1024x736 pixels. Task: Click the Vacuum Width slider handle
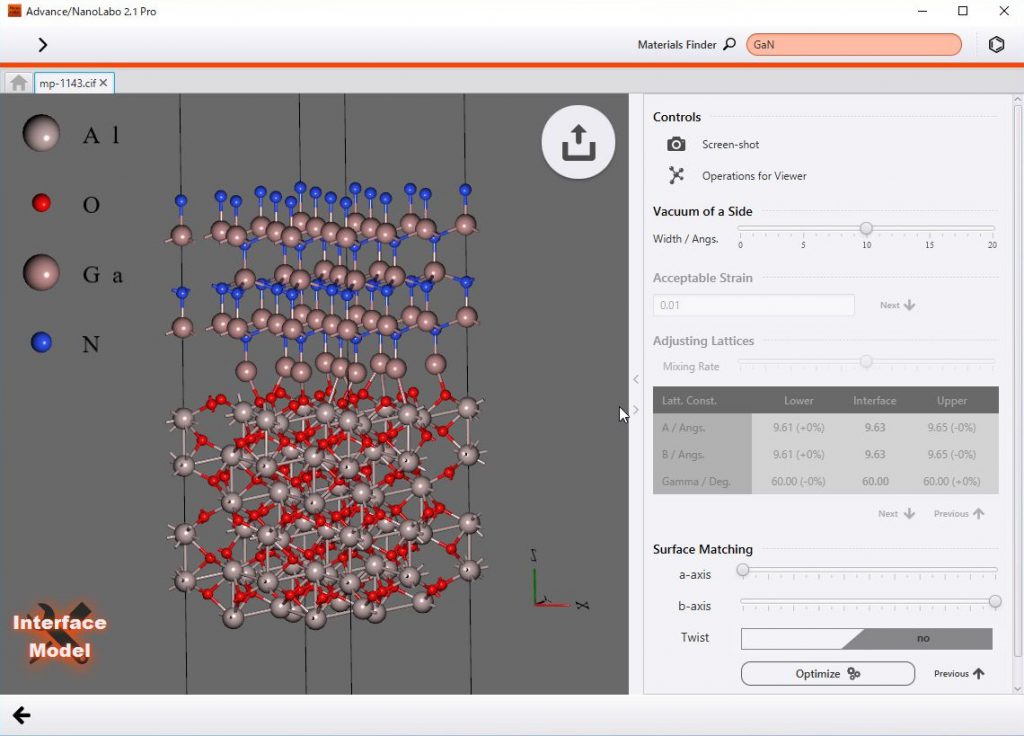(866, 229)
